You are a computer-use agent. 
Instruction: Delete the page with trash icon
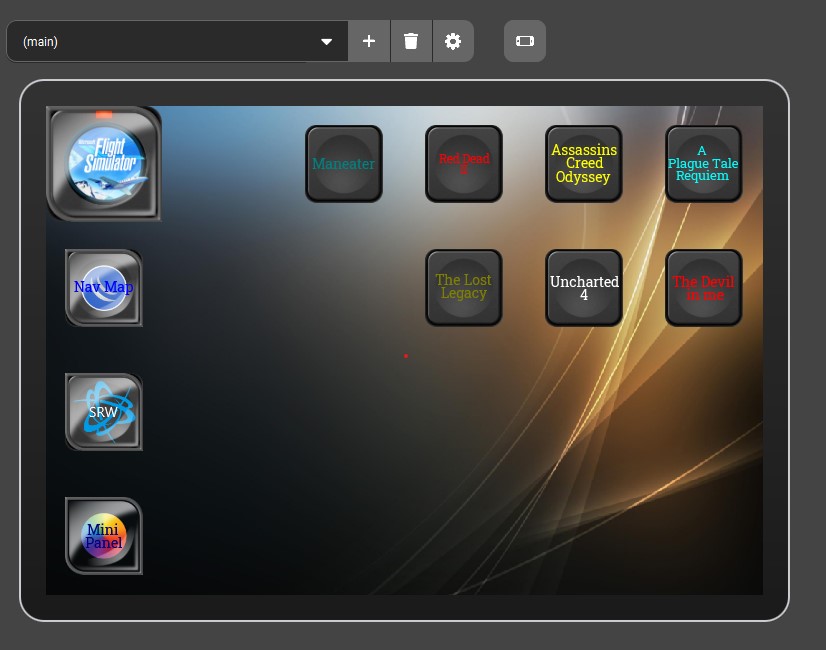(411, 41)
